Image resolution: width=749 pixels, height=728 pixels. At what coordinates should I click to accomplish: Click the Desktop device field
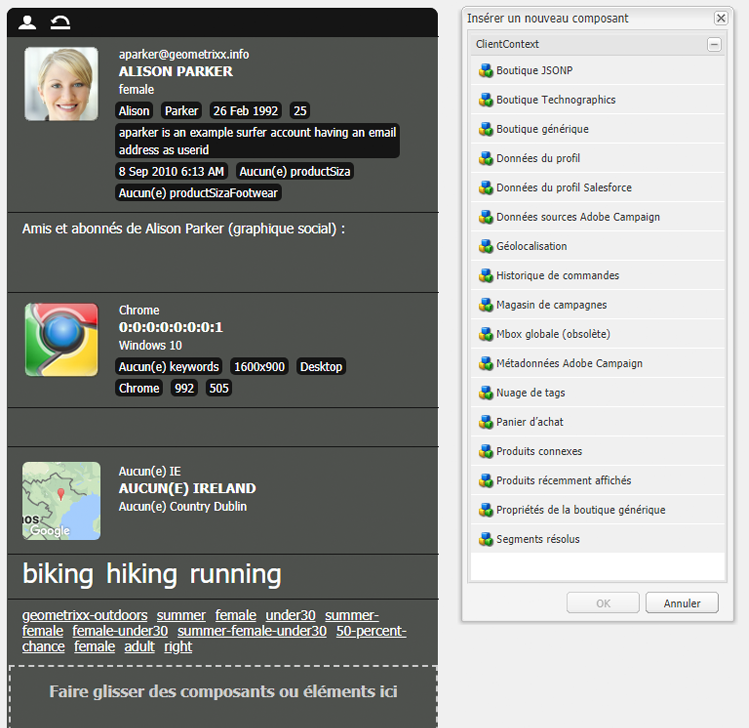(321, 367)
